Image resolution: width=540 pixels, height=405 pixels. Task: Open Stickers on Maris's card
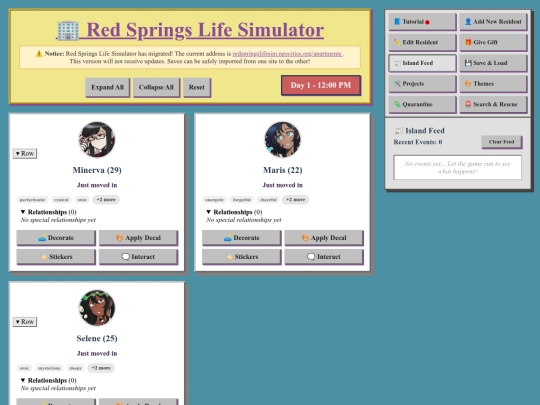click(242, 257)
